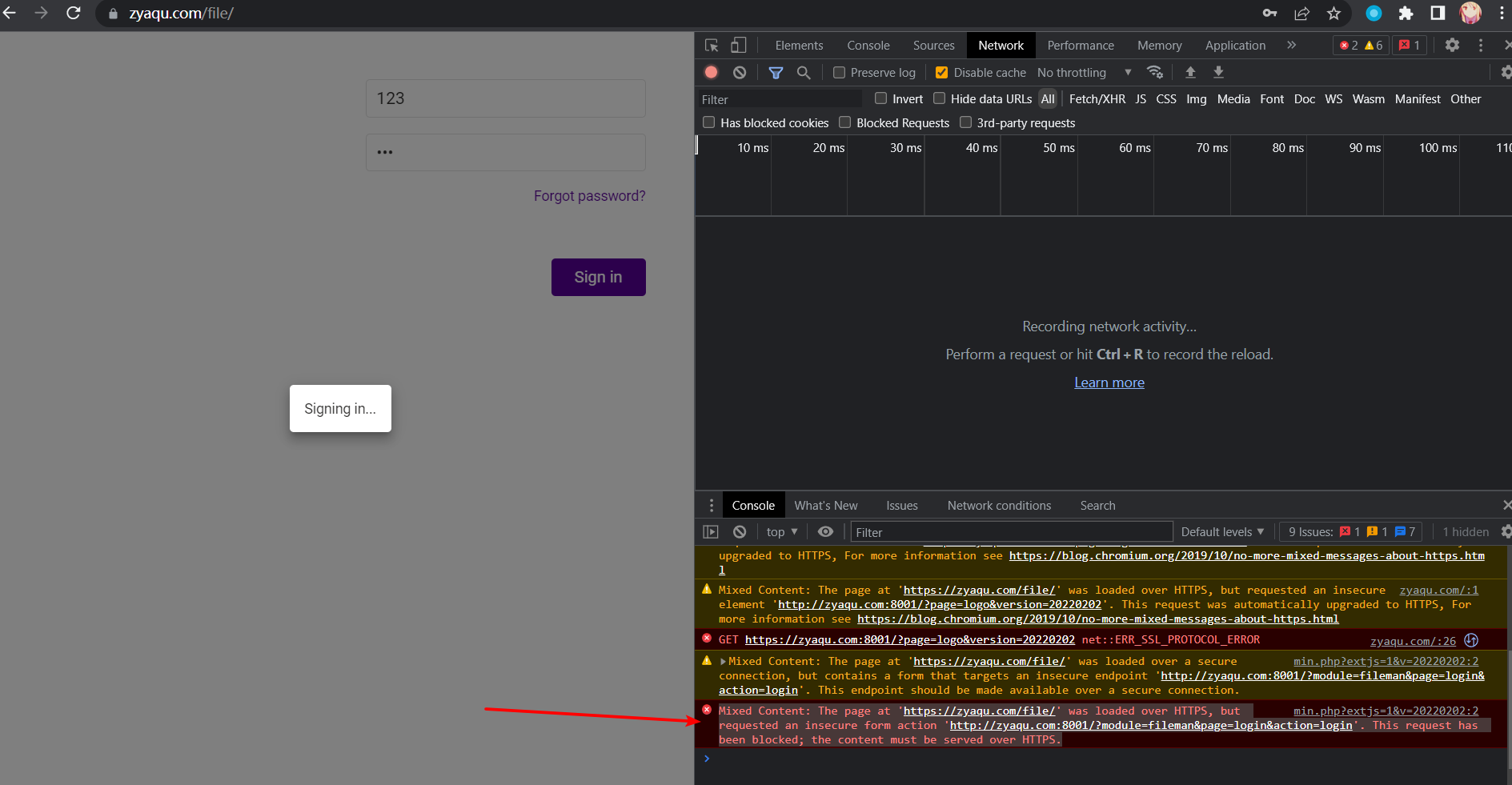Clear the network log icon
Image resolution: width=1512 pixels, height=785 pixels.
click(x=739, y=72)
